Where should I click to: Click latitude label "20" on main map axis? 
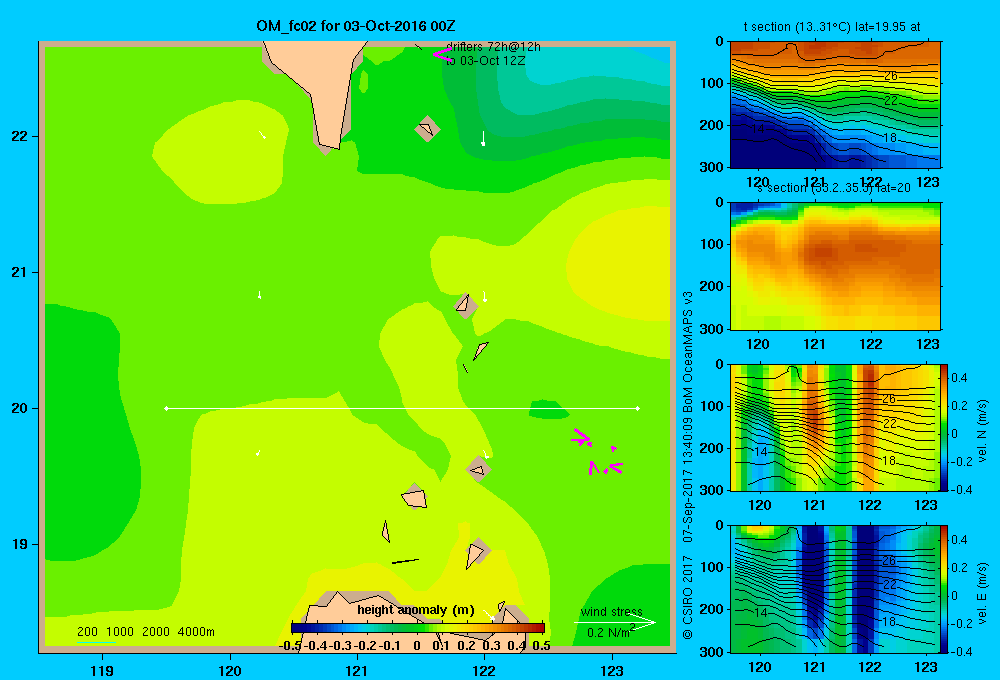coord(20,408)
